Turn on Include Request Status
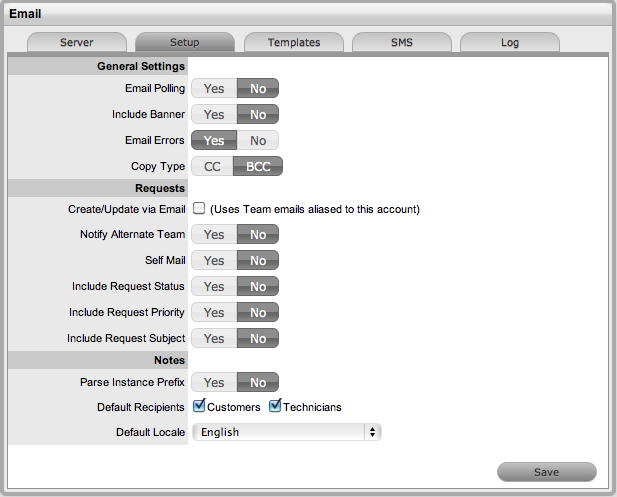 pyautogui.click(x=214, y=287)
